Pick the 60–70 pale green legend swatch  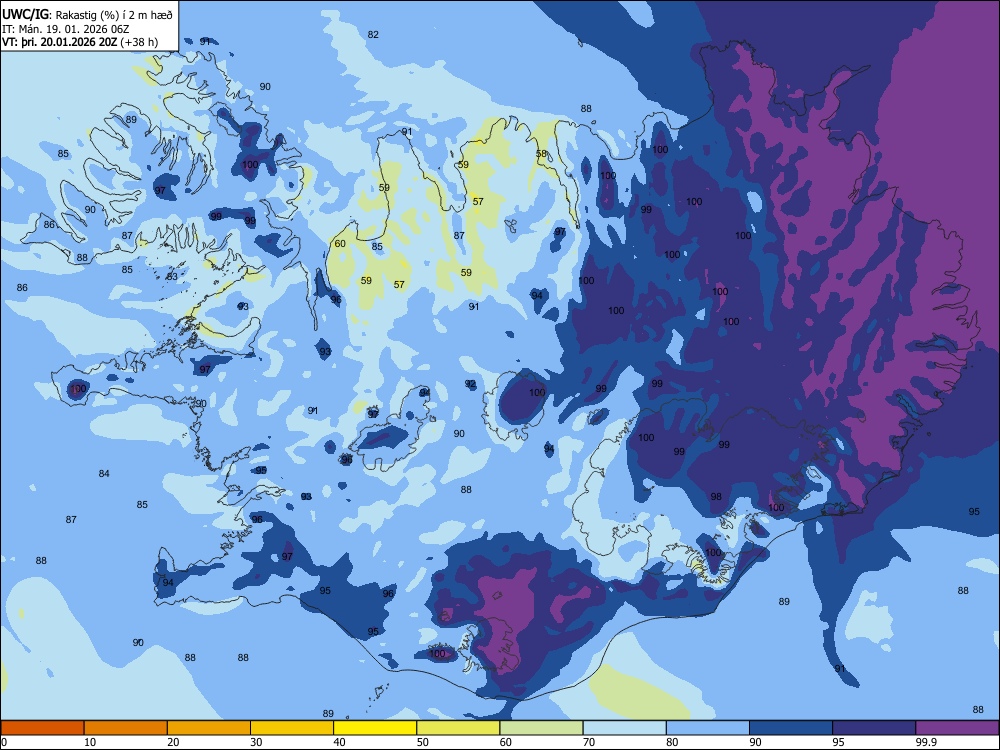click(x=541, y=728)
